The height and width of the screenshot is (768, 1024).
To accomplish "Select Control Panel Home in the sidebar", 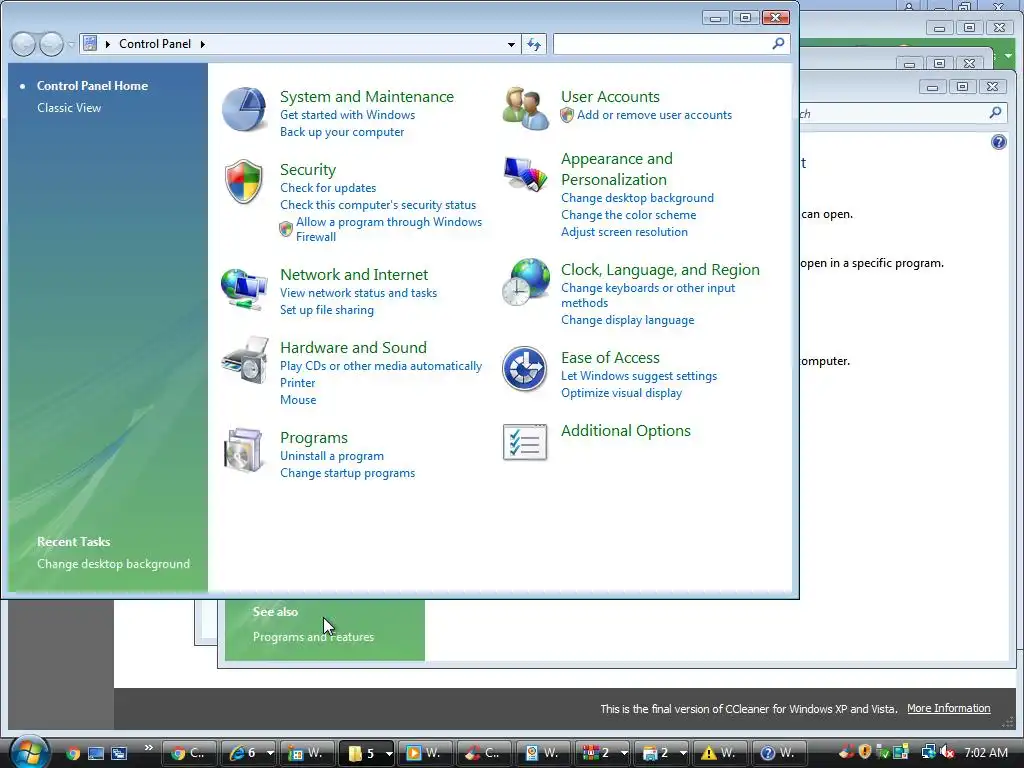I will [x=92, y=86].
